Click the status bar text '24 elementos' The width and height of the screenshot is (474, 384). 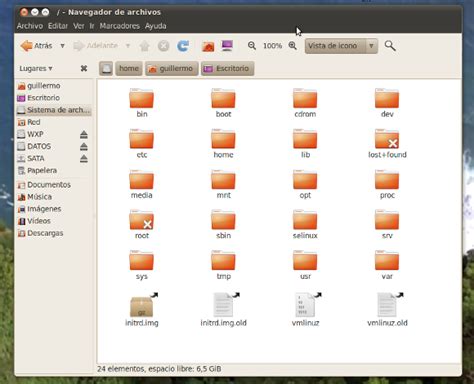(121, 369)
